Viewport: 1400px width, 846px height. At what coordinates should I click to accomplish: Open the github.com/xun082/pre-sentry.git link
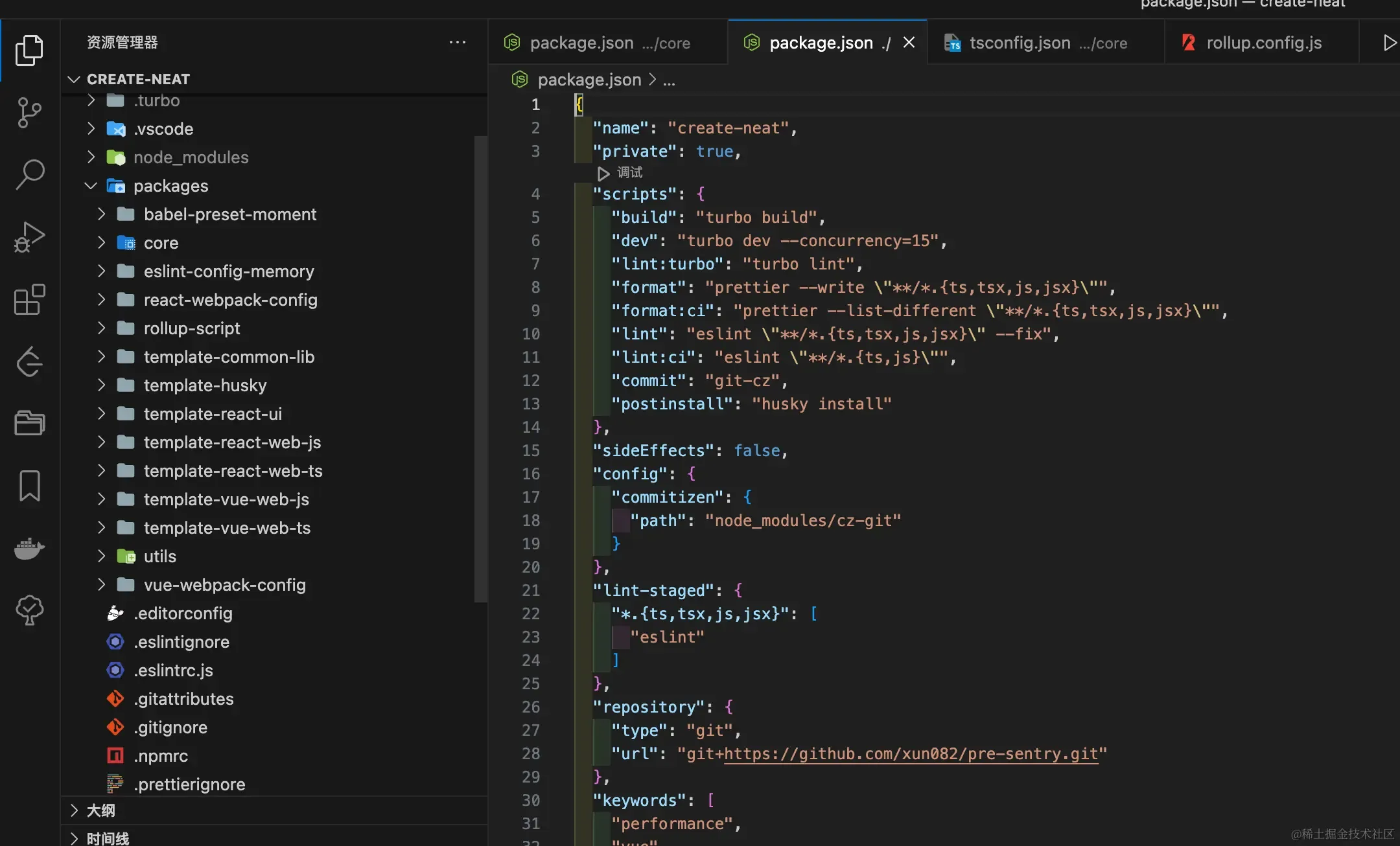coord(911,753)
